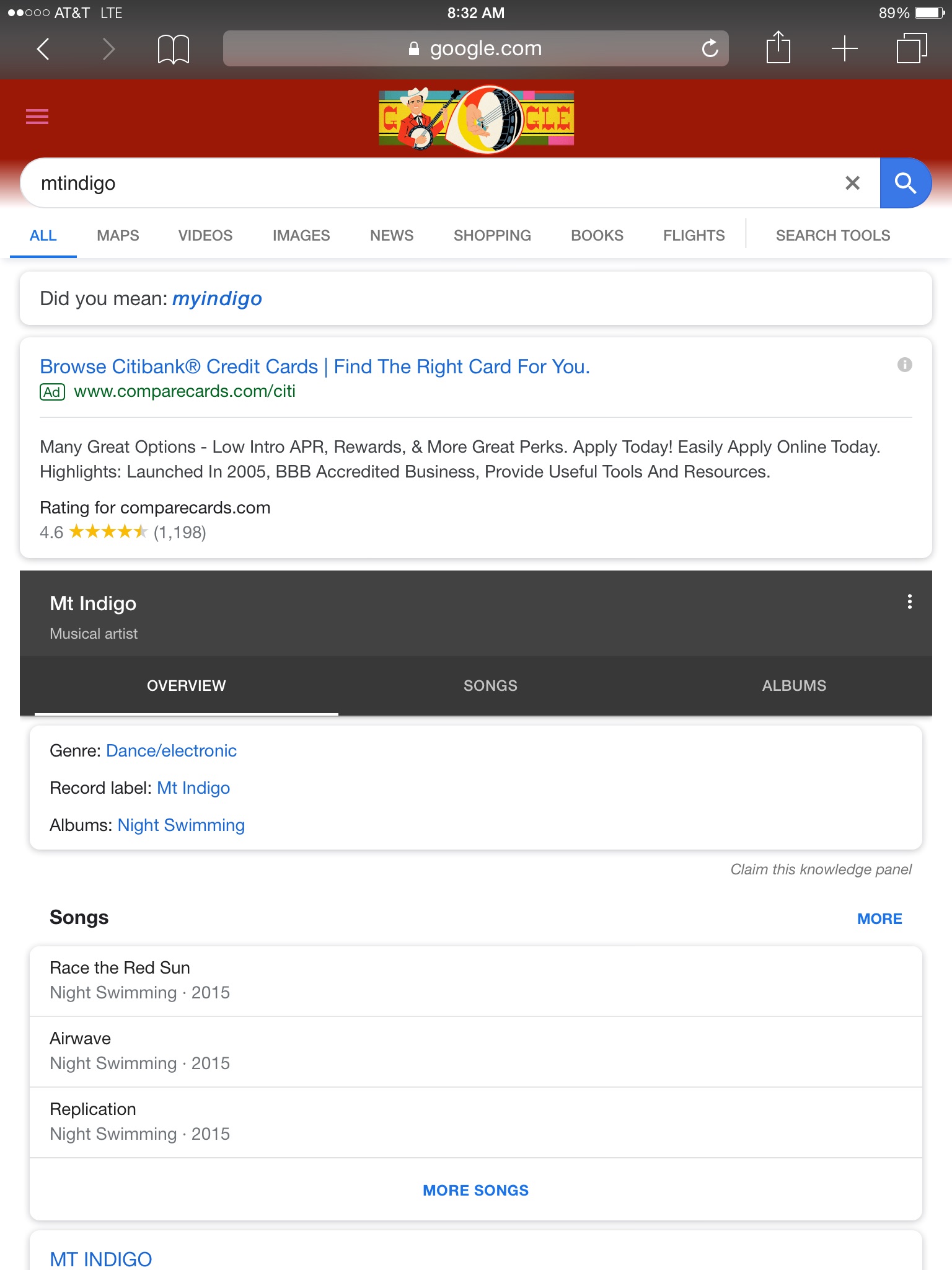Expand list with MORE SONGS
Screen dimensions: 952x1270
475,1190
